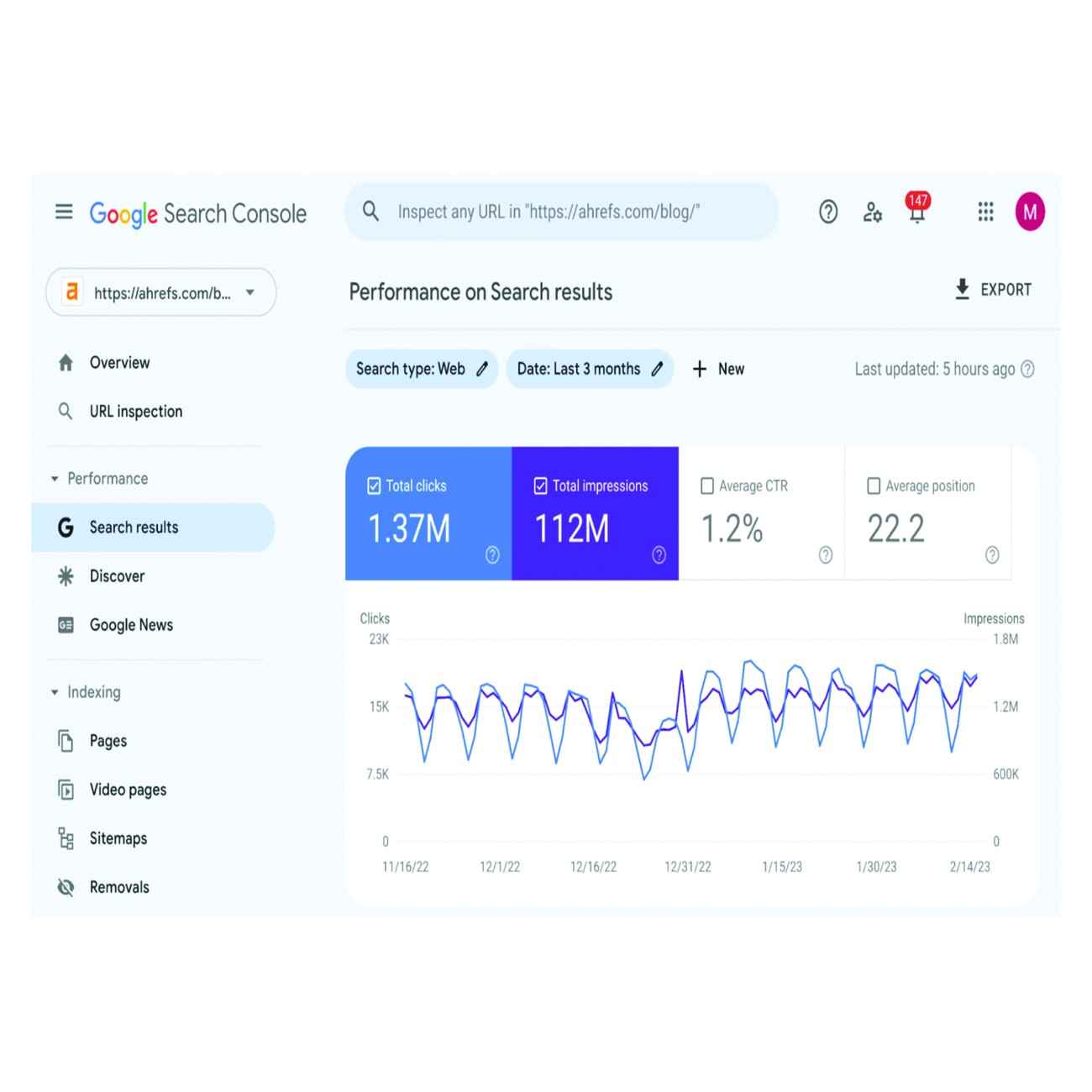Open Video pages report

point(128,790)
